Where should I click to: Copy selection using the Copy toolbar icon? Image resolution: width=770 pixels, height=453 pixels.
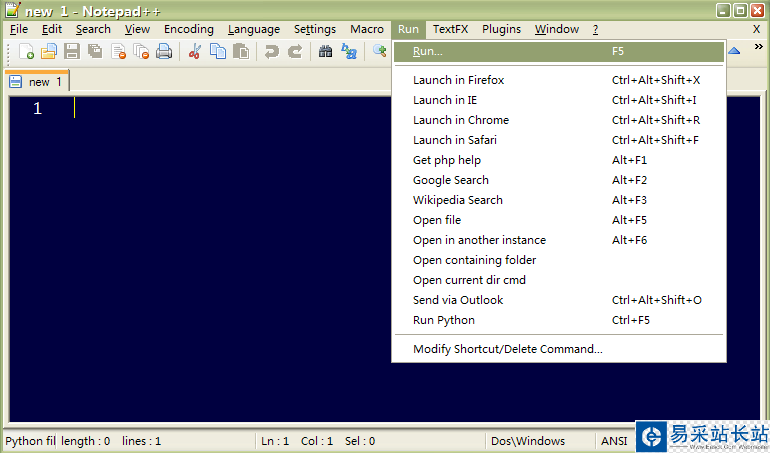point(218,51)
